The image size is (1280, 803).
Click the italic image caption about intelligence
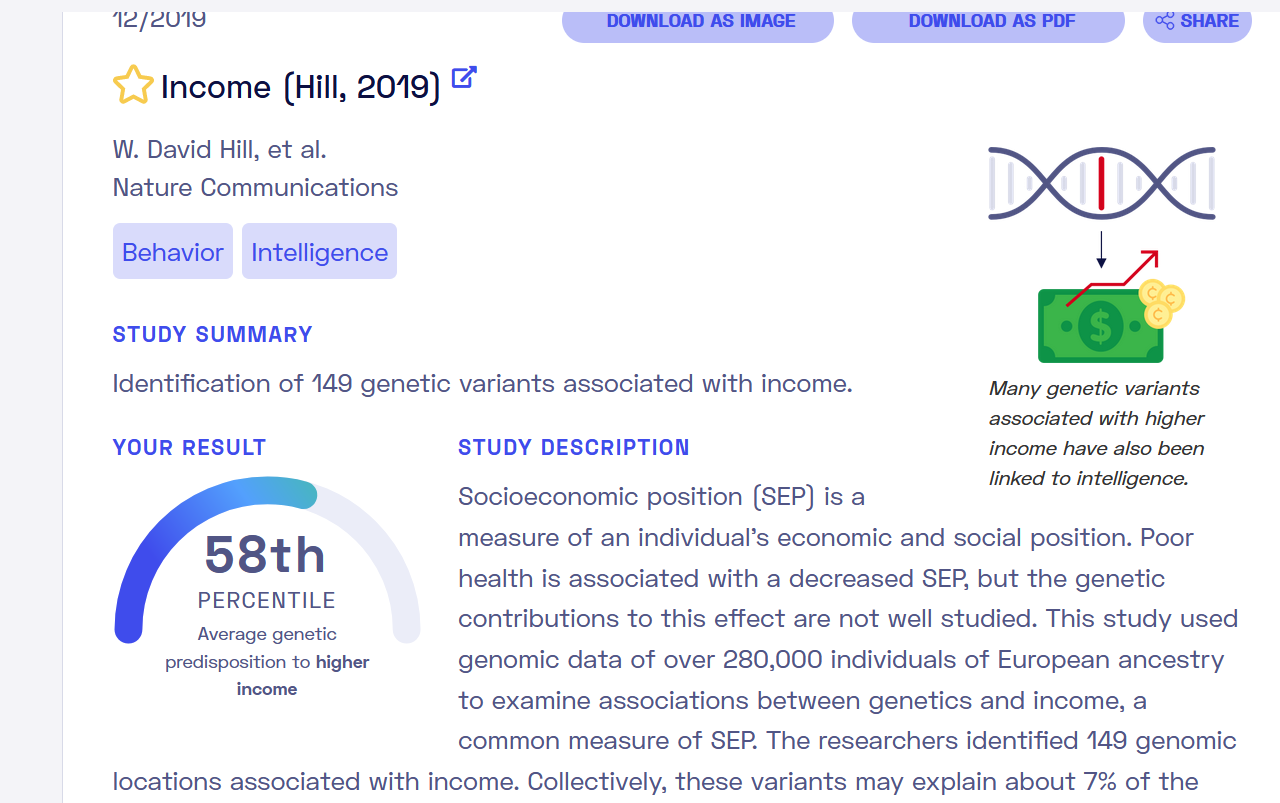[1097, 433]
